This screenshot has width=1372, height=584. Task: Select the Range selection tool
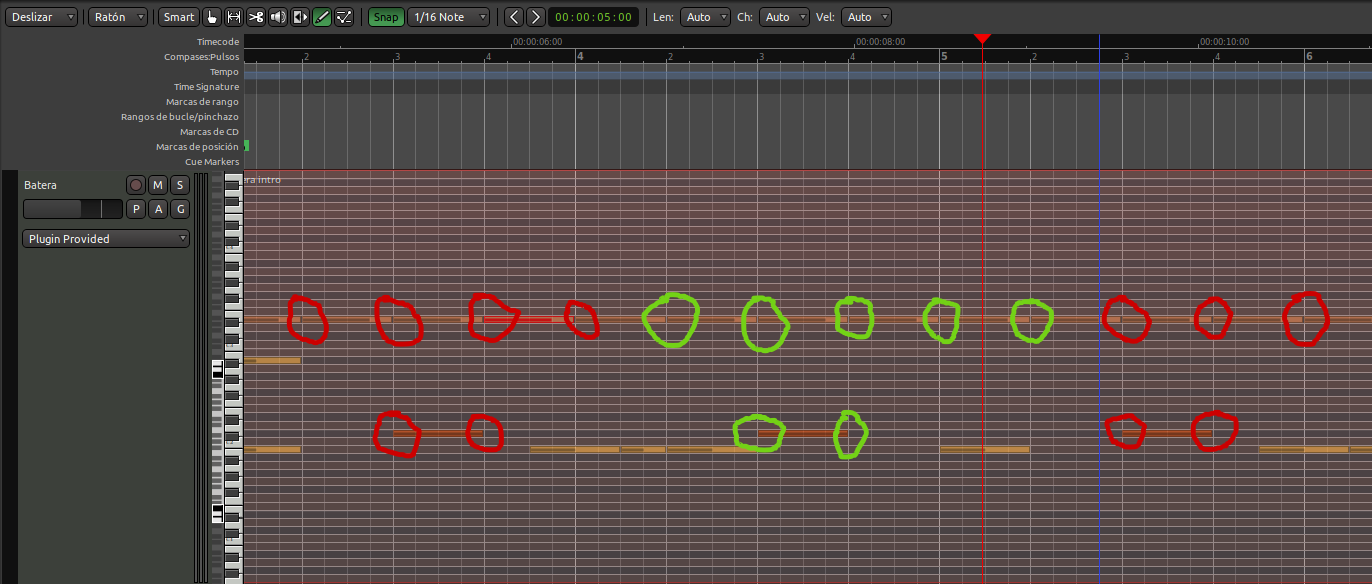[x=234, y=17]
